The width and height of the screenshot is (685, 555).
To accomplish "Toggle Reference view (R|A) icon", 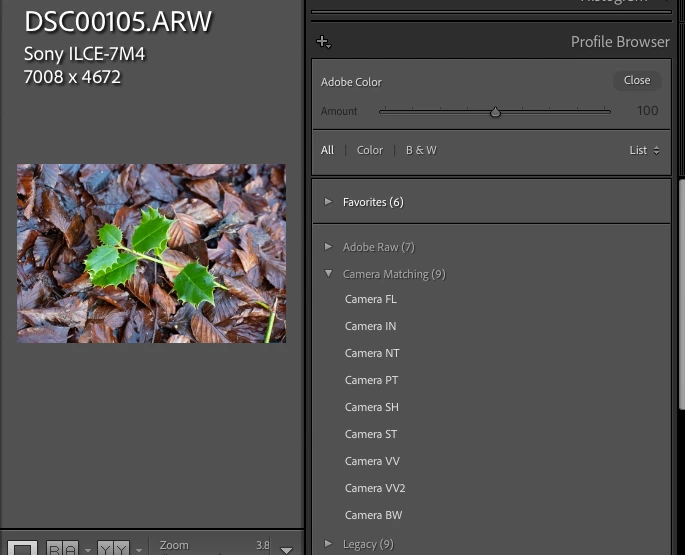I will 62,548.
